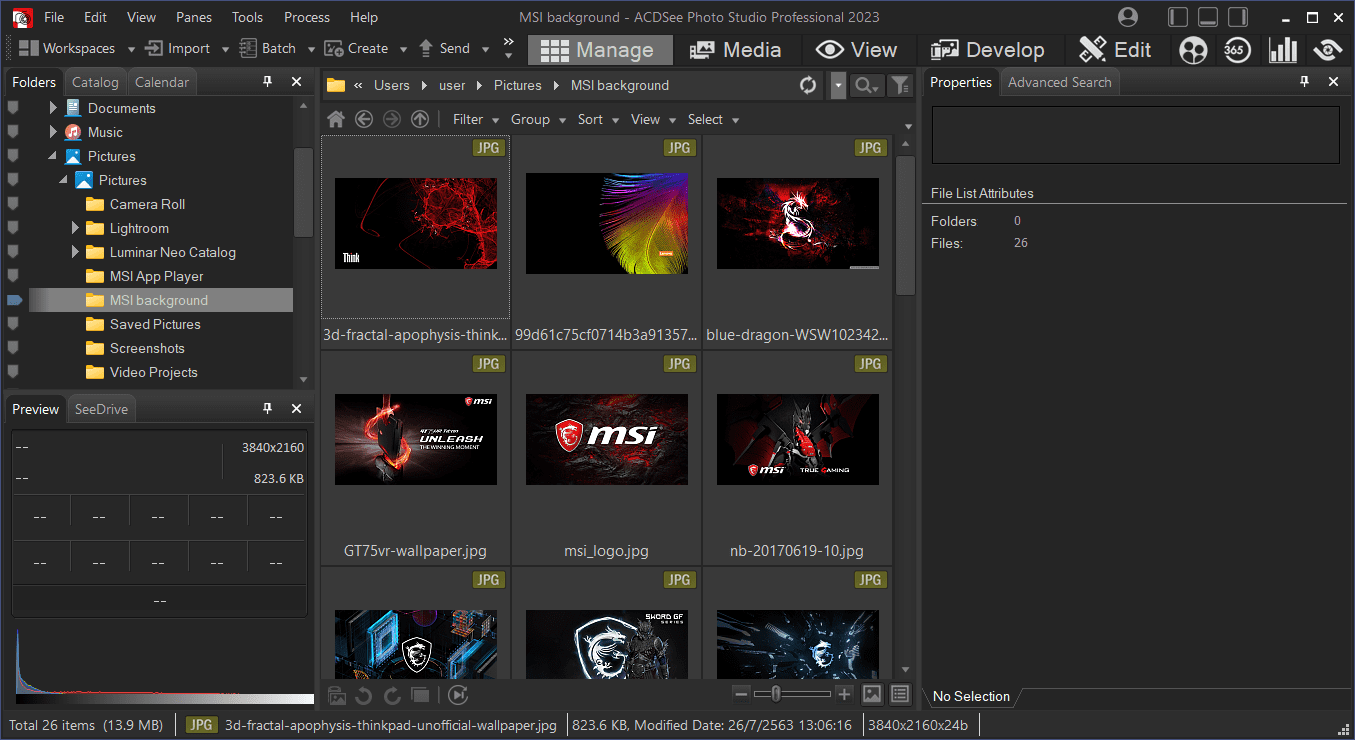Image resolution: width=1355 pixels, height=740 pixels.
Task: Open the user account profile icon
Action: pos(1129,17)
